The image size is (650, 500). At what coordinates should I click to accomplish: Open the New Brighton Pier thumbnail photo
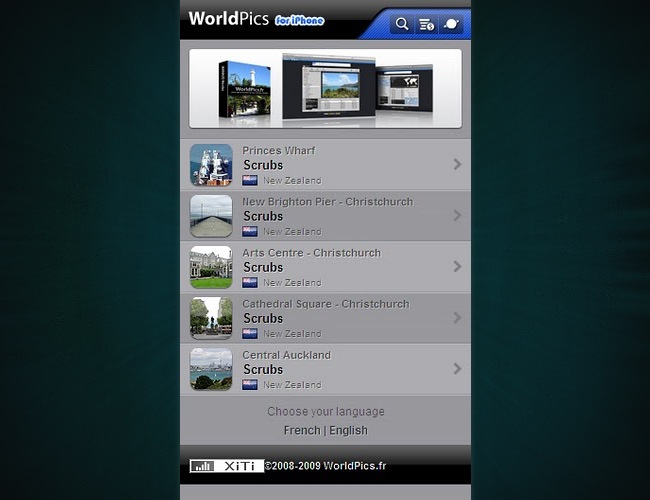[211, 216]
